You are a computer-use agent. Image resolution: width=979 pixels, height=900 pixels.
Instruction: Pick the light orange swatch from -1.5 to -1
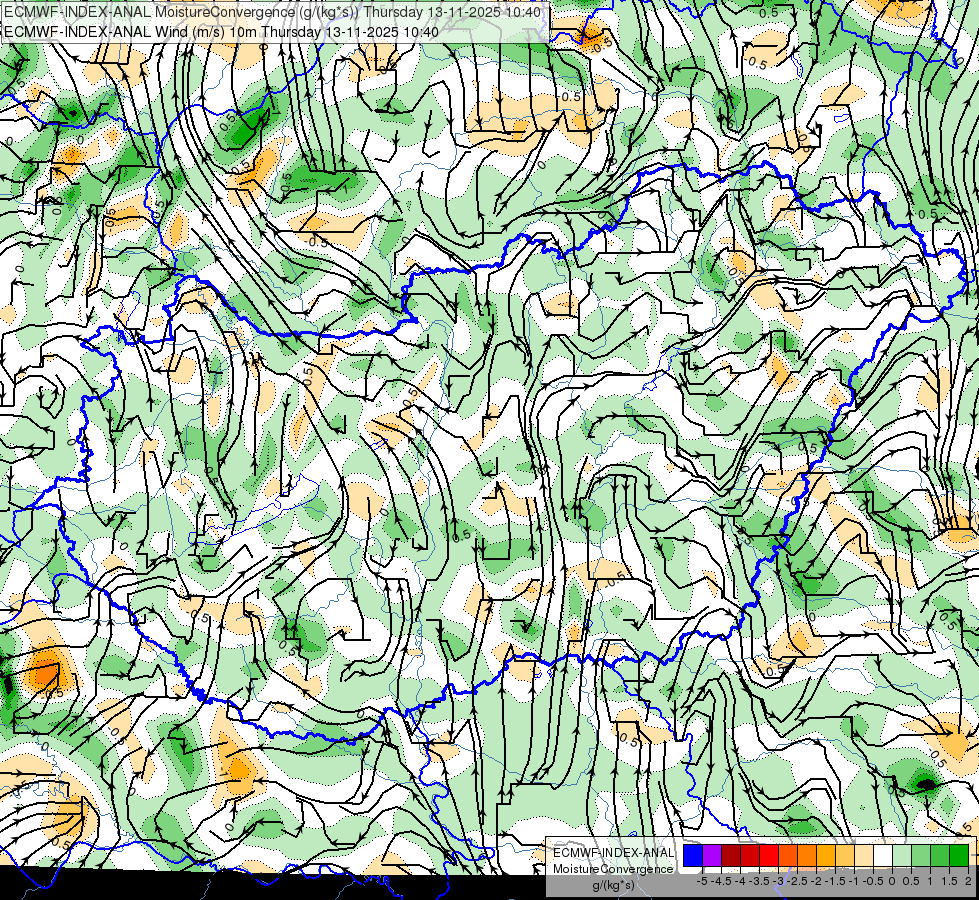tap(845, 856)
